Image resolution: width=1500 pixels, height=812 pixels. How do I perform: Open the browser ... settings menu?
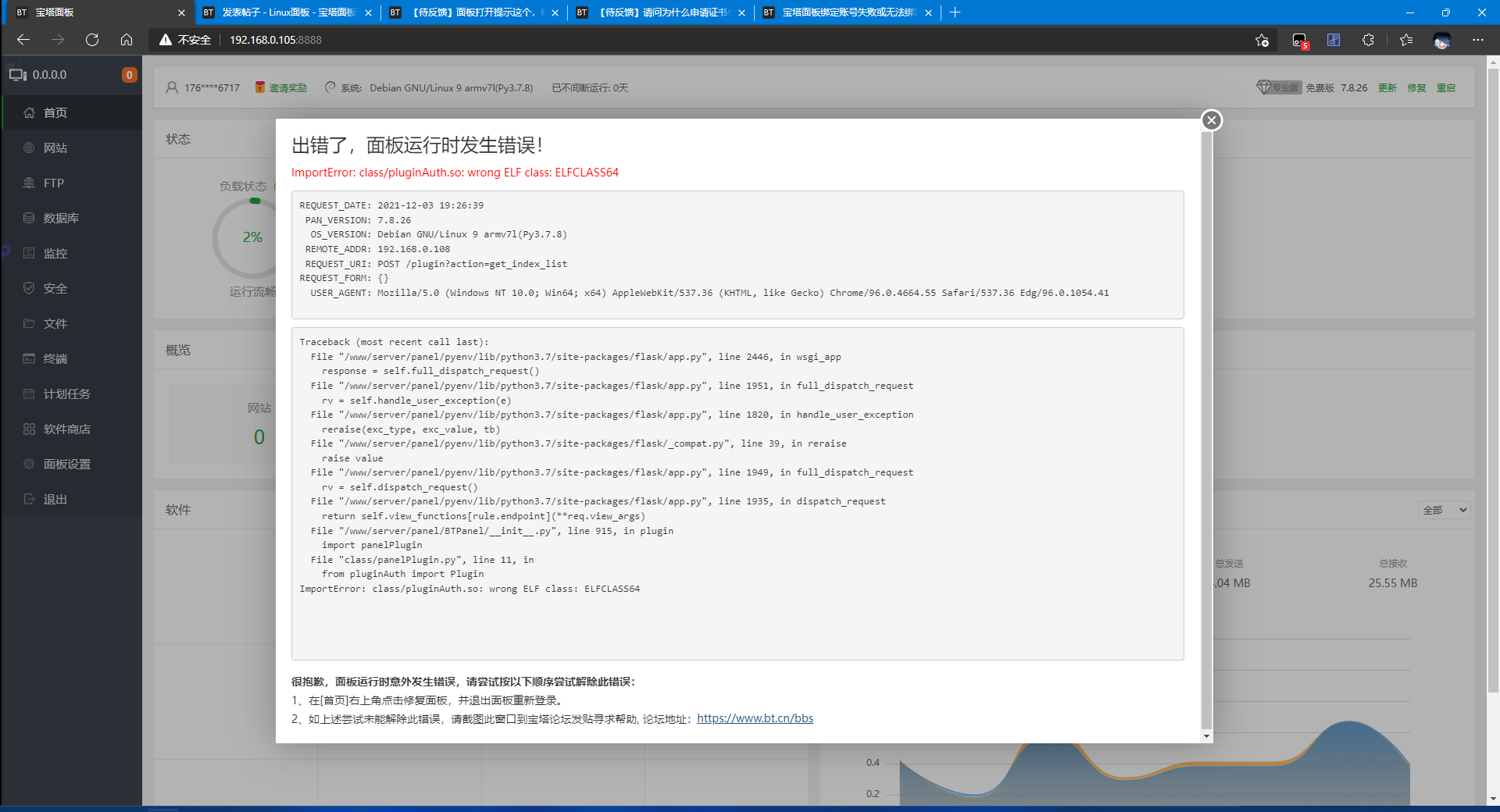coord(1477,40)
